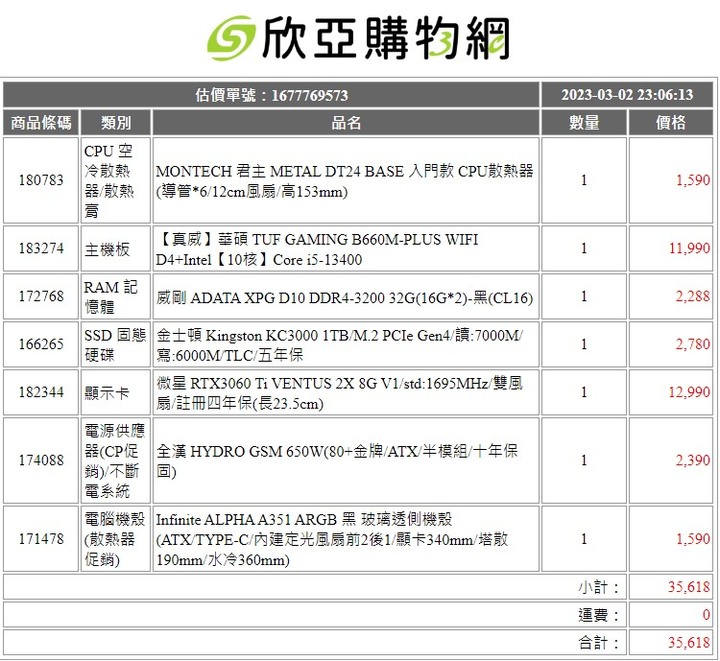This screenshot has height=661, width=720.
Task: Click the price 2,288
Action: tap(693, 297)
